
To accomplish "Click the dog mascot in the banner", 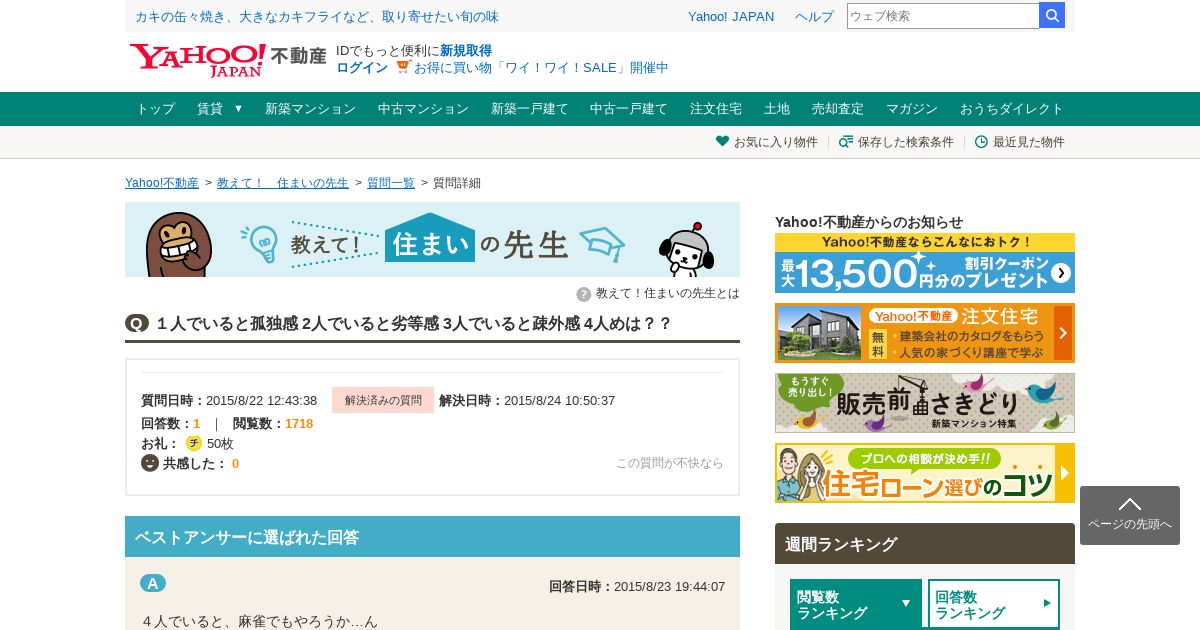I will click(686, 250).
